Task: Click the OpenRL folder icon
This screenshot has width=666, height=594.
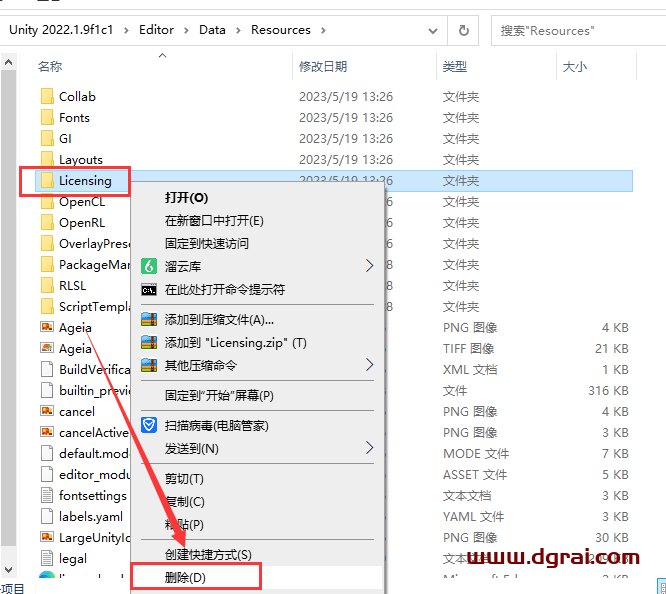Action: point(47,222)
